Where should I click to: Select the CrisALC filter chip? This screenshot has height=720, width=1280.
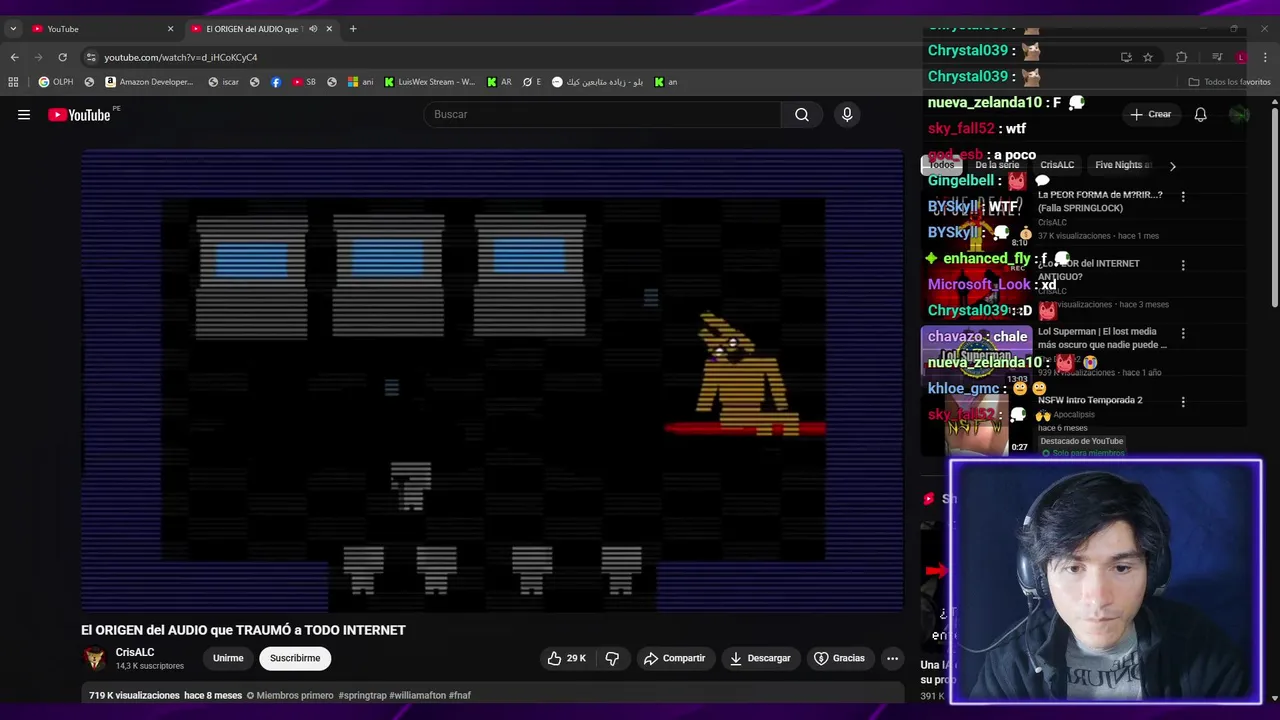pos(1057,165)
